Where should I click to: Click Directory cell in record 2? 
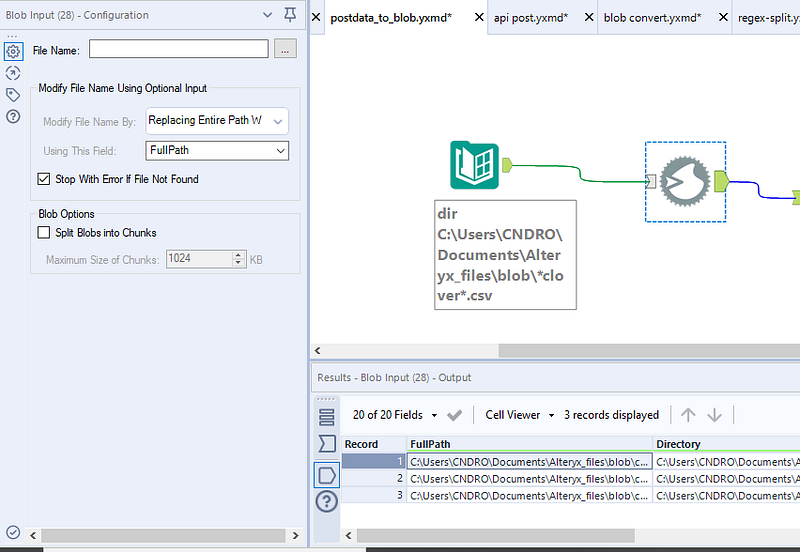727,479
